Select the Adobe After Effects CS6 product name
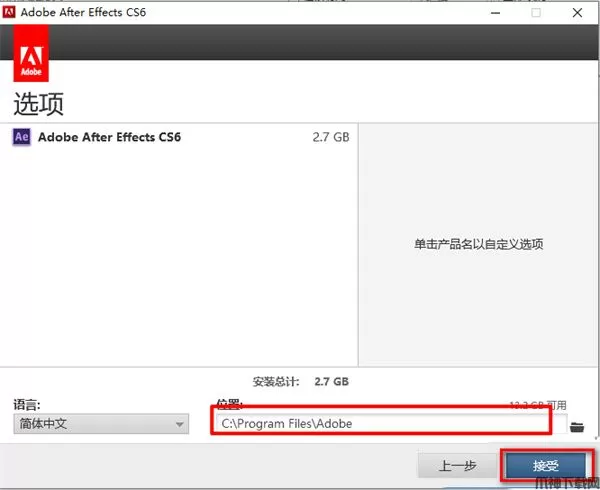This screenshot has height=490, width=600. tap(109, 137)
